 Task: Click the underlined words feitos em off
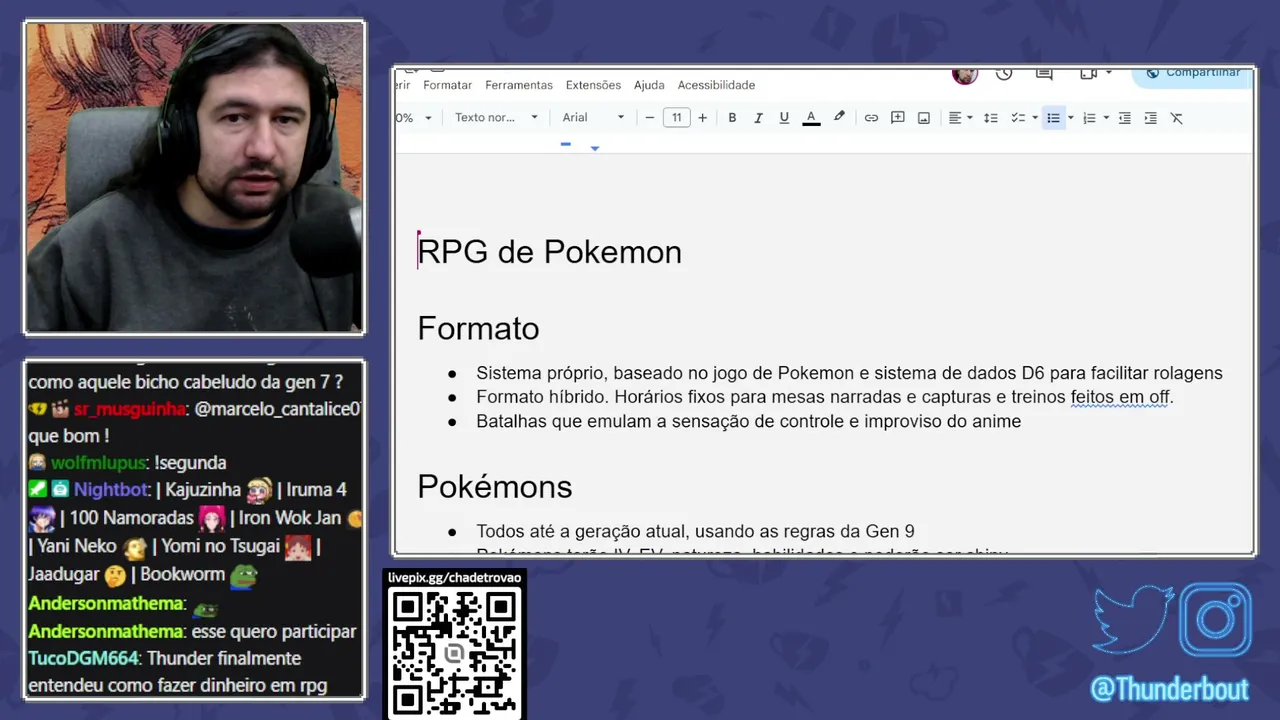(x=1120, y=397)
